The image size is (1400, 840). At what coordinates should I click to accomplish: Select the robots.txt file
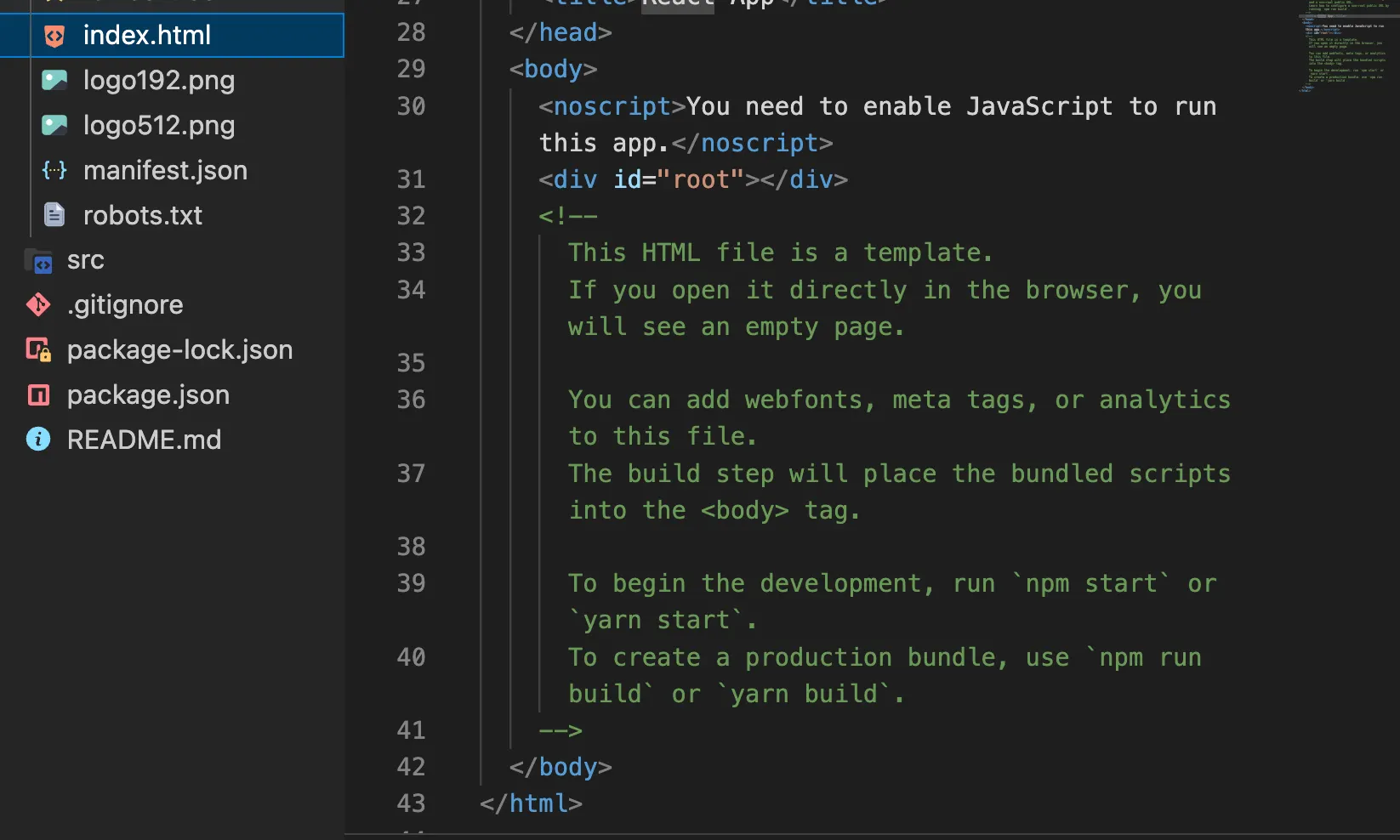coord(142,215)
